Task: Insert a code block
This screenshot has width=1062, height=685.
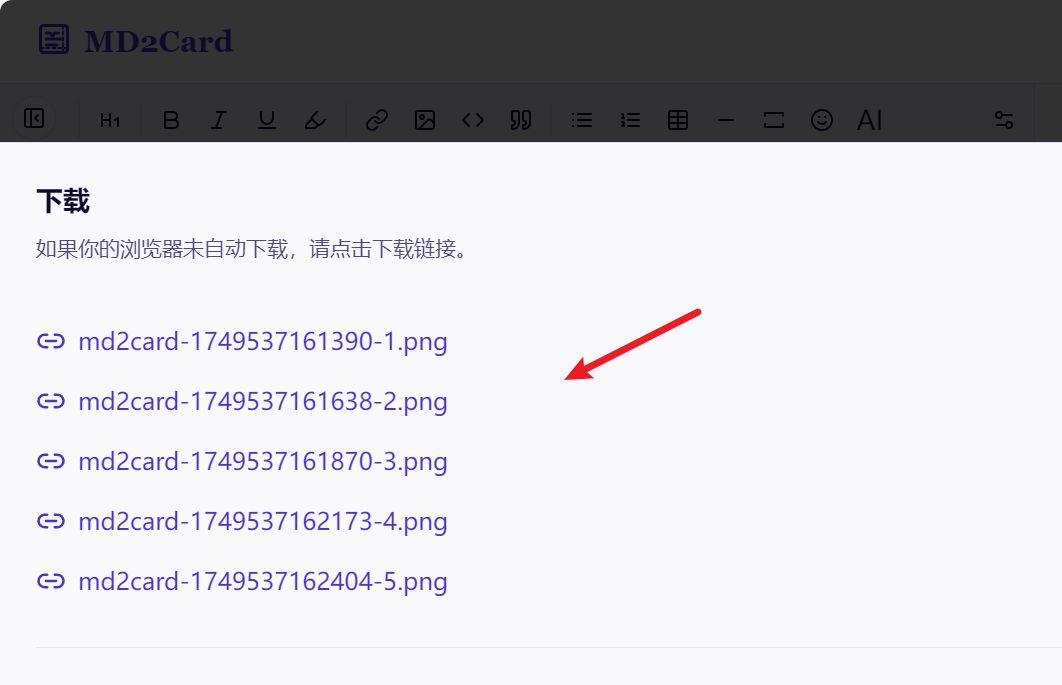Action: pyautogui.click(x=473, y=120)
